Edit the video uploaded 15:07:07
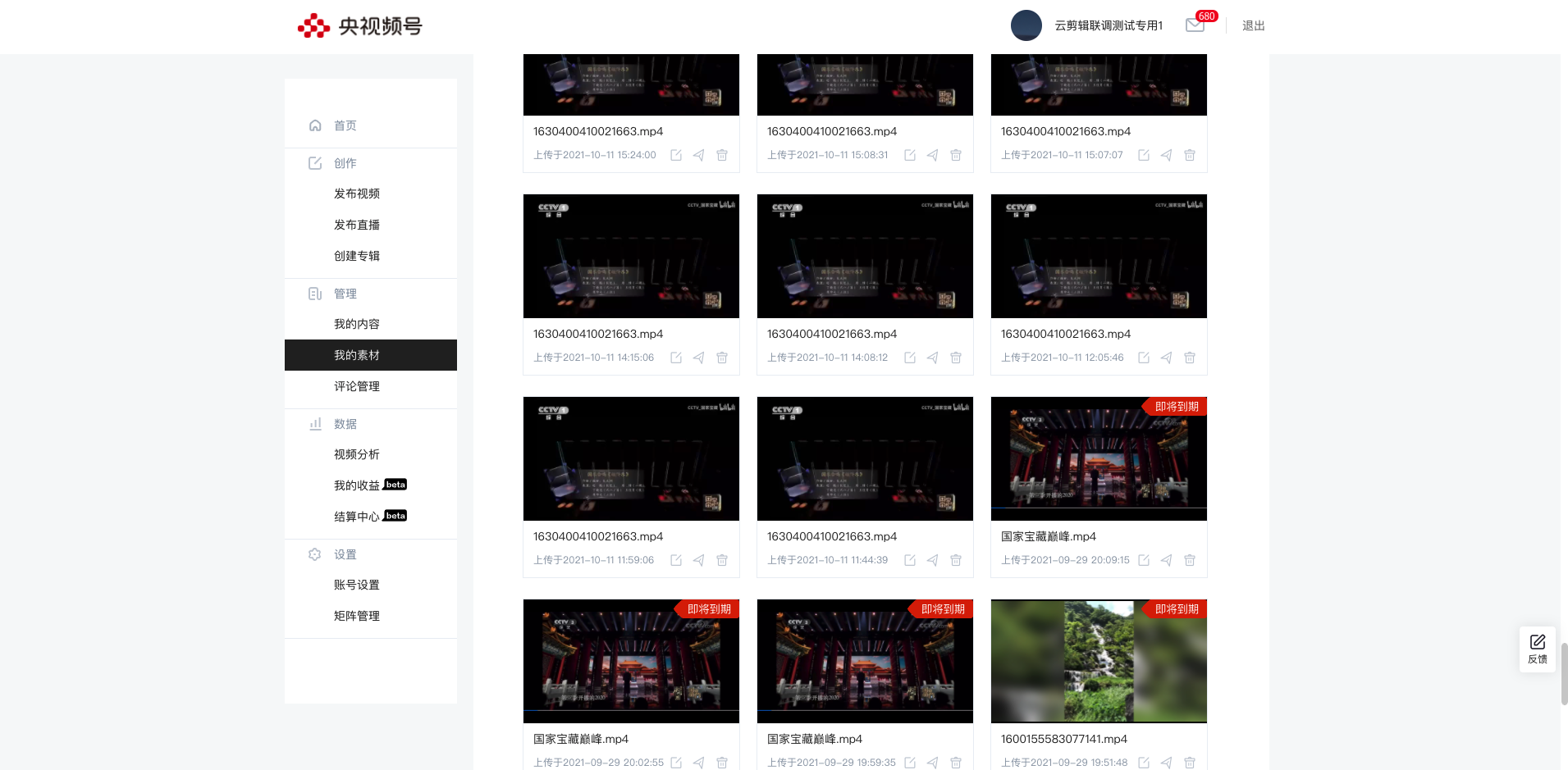 point(1144,155)
